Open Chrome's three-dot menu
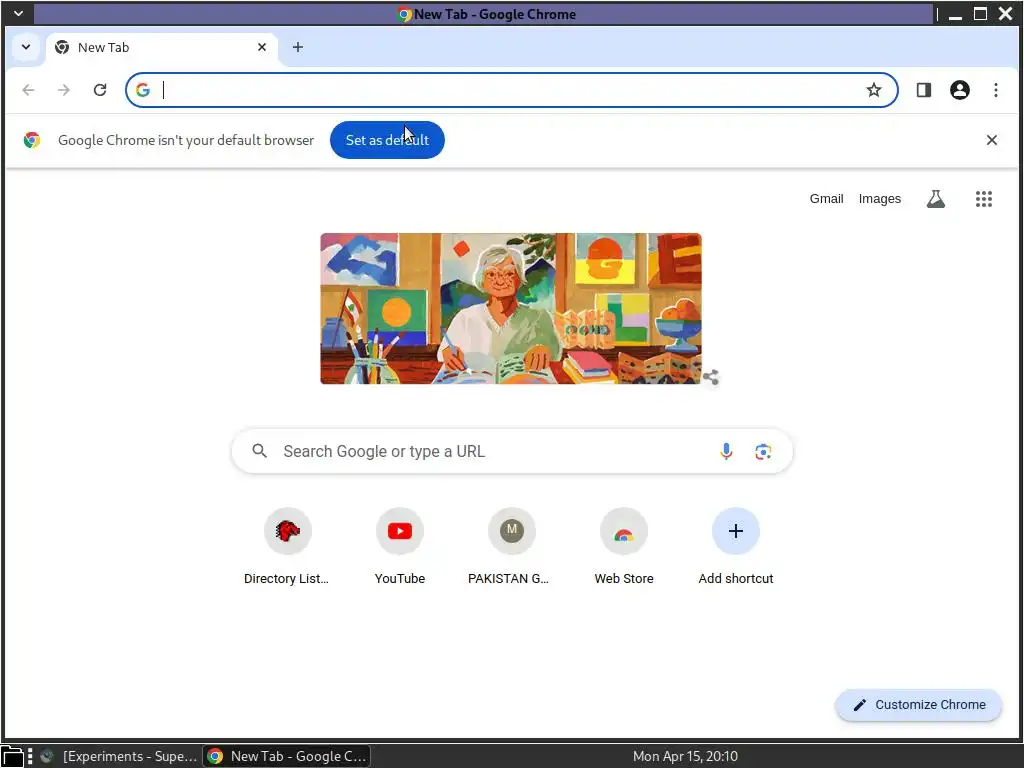This screenshot has width=1024, height=768. 995,90
